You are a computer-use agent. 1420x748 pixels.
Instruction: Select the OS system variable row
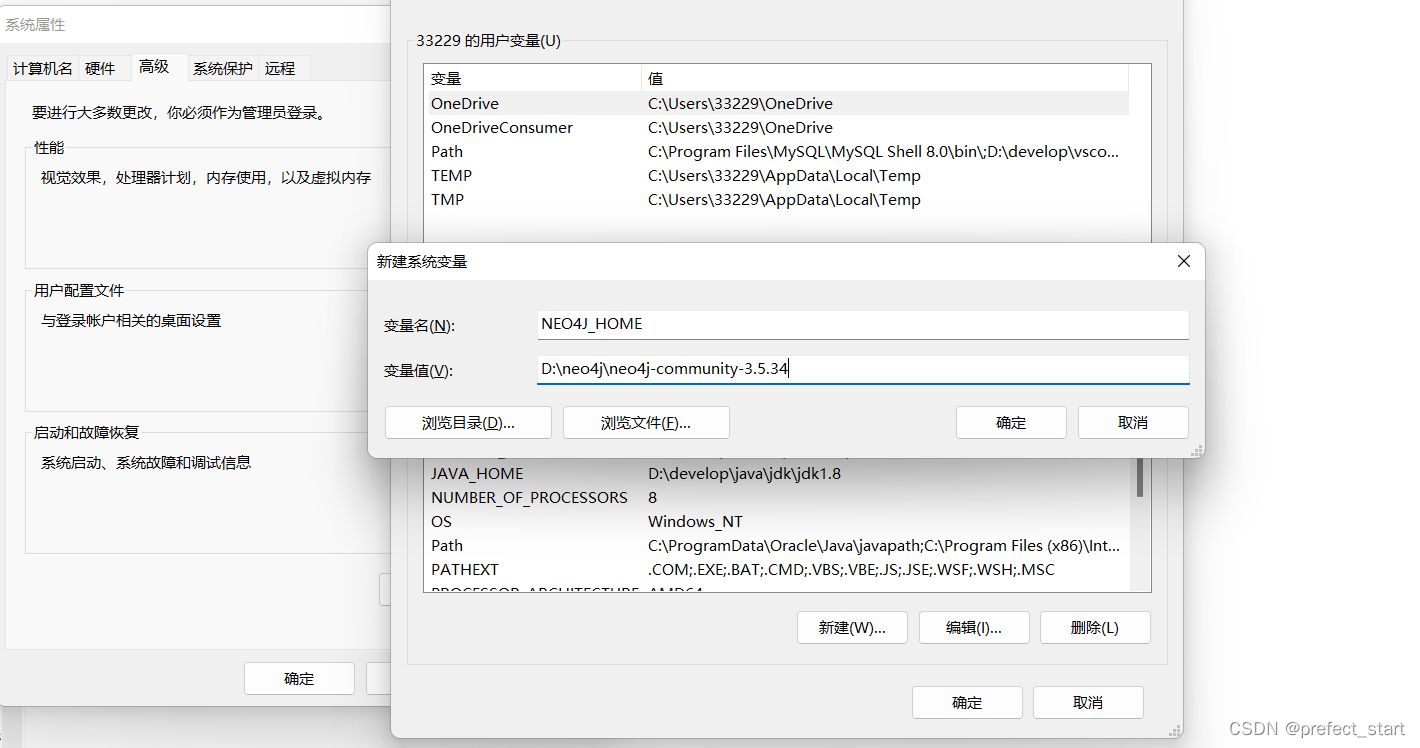tap(776, 521)
